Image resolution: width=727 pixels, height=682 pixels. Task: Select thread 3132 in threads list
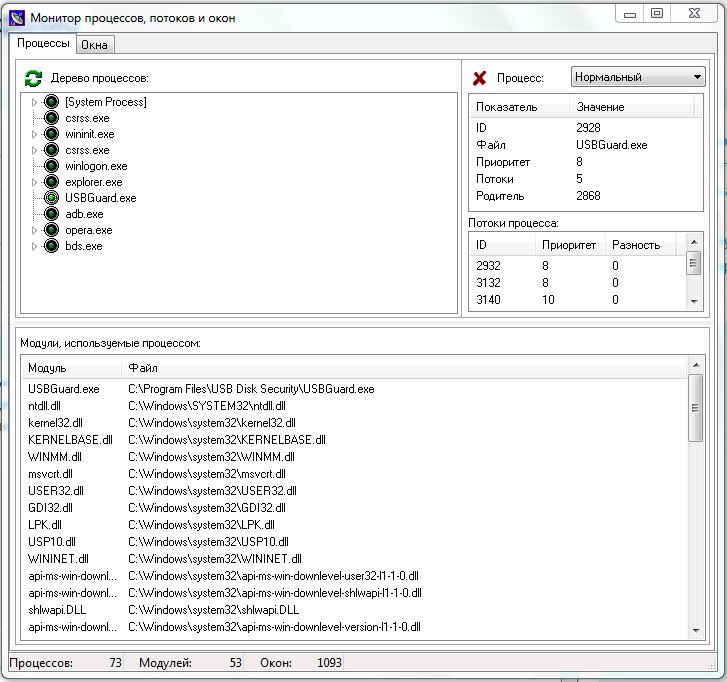[488, 283]
